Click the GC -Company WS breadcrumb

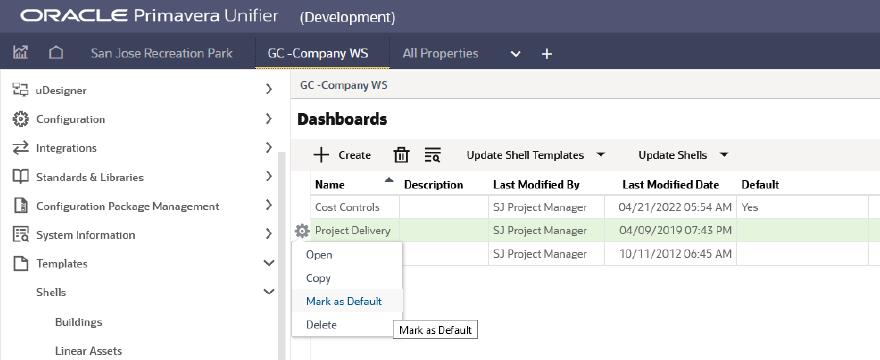point(343,85)
